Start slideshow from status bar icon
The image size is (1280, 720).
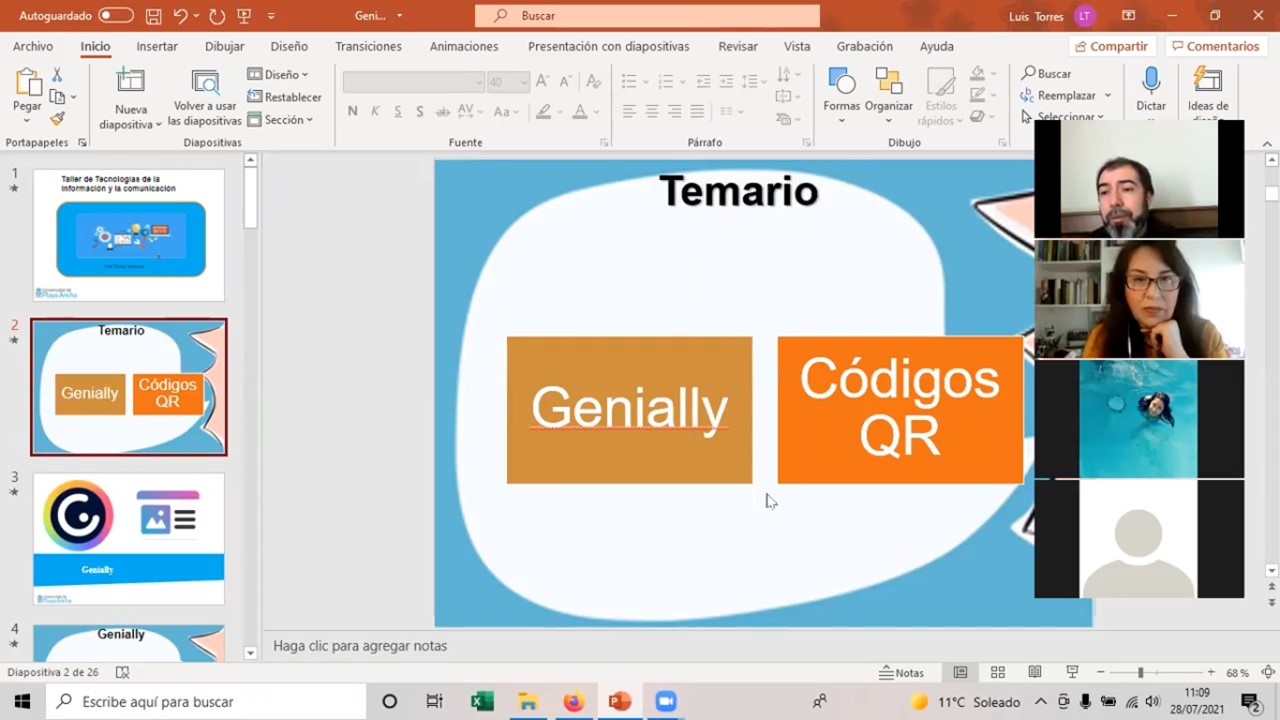[1072, 673]
